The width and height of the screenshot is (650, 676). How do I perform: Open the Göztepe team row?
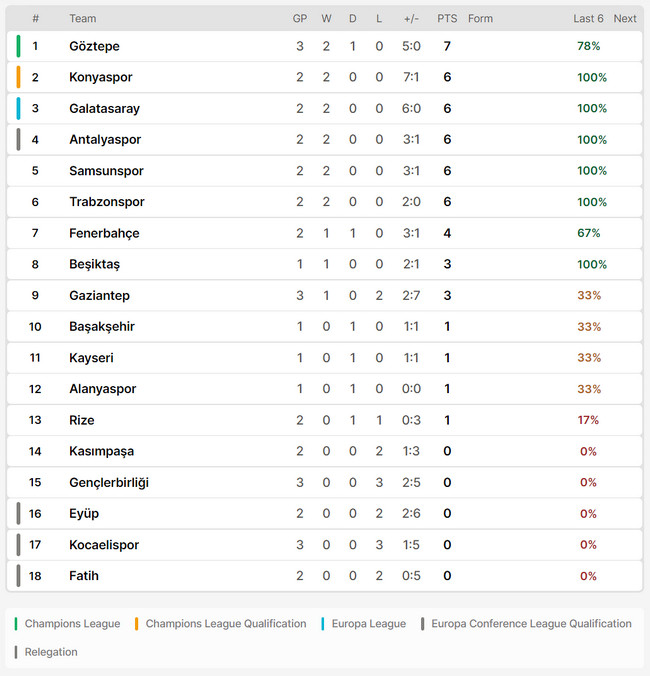tap(325, 46)
